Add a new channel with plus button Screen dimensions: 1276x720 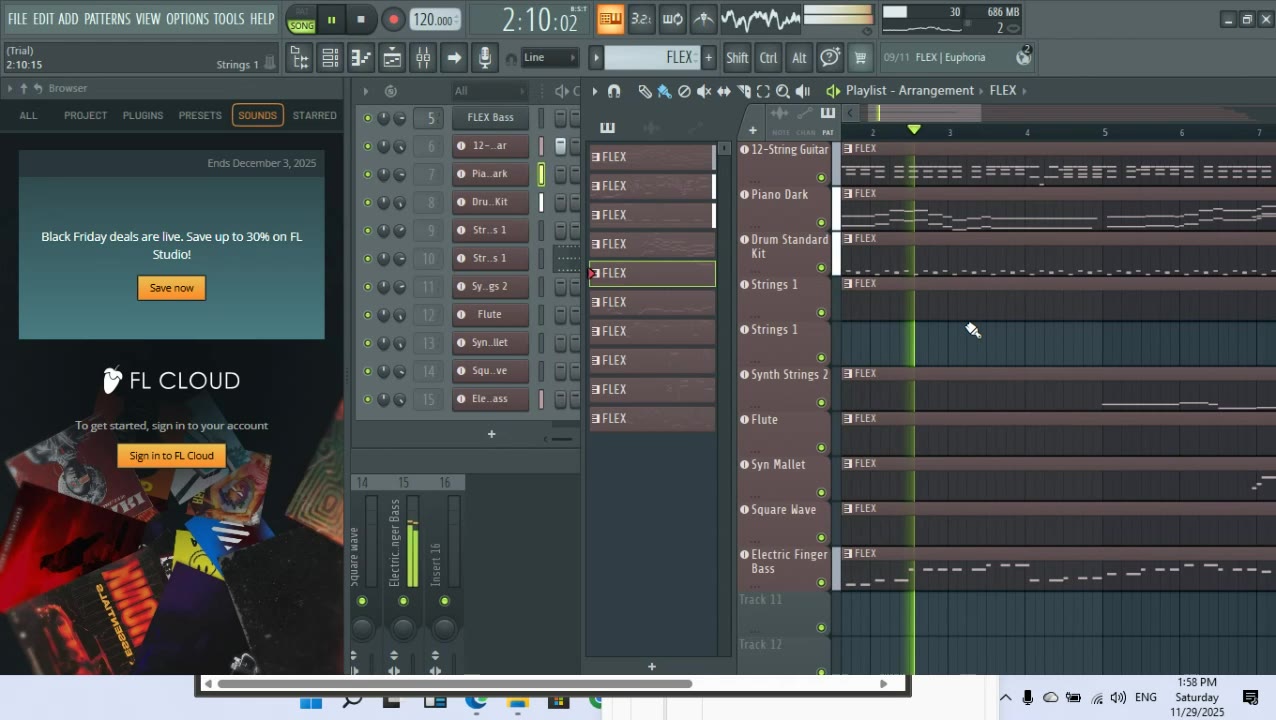(491, 434)
